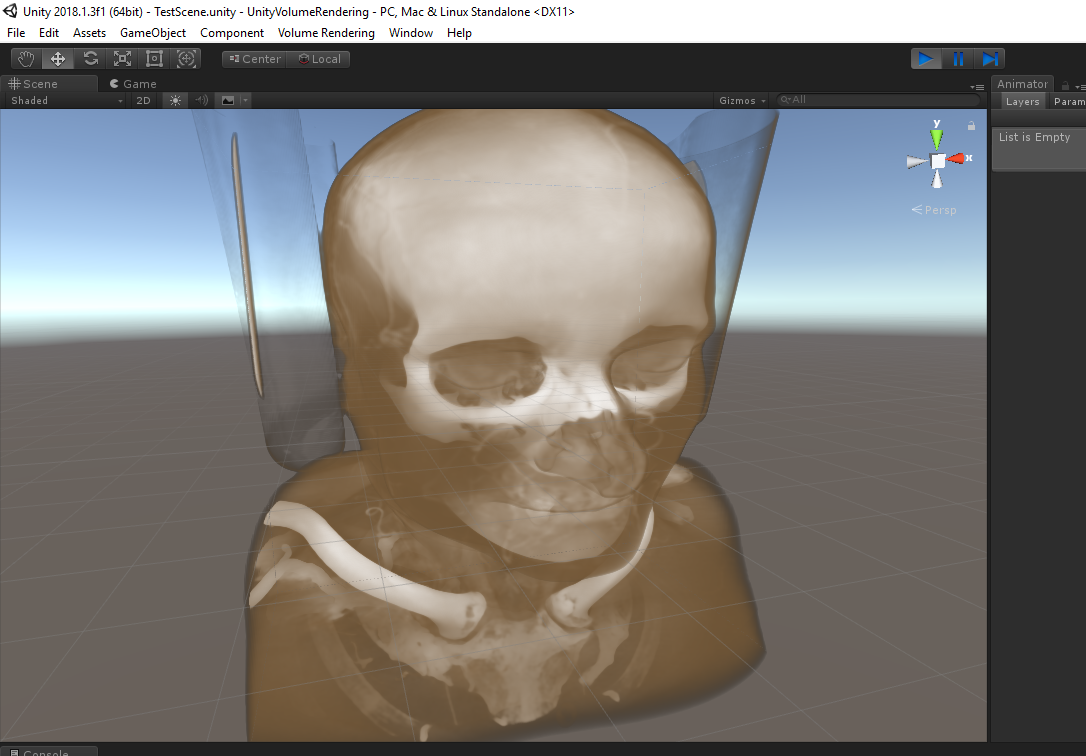Toggle scene lighting sun icon
Image resolution: width=1086 pixels, height=756 pixels.
click(175, 100)
